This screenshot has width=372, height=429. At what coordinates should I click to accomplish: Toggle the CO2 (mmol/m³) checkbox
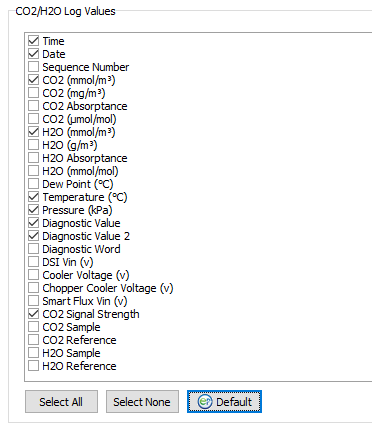33,80
